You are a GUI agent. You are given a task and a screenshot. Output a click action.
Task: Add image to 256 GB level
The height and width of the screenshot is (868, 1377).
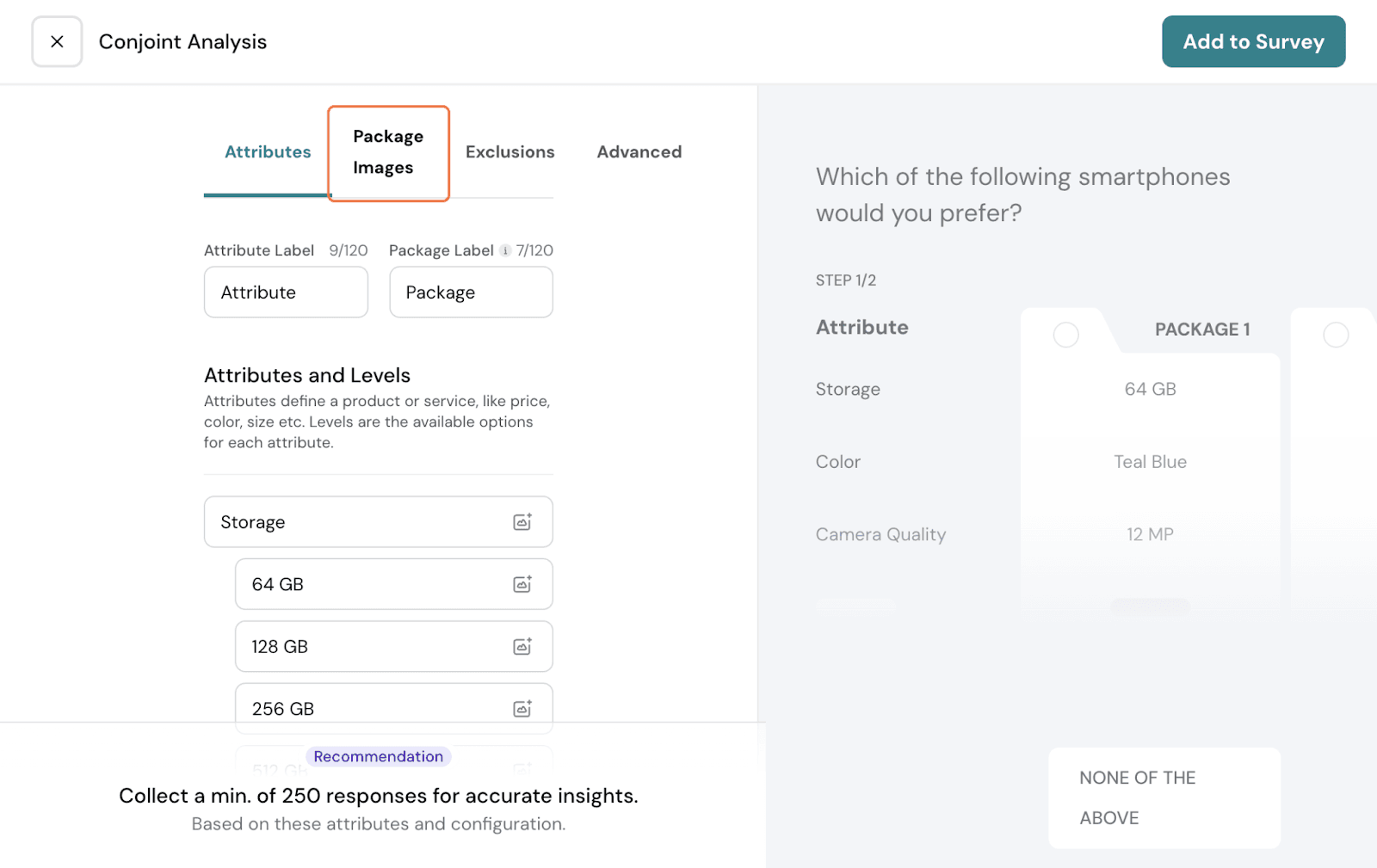click(x=522, y=709)
